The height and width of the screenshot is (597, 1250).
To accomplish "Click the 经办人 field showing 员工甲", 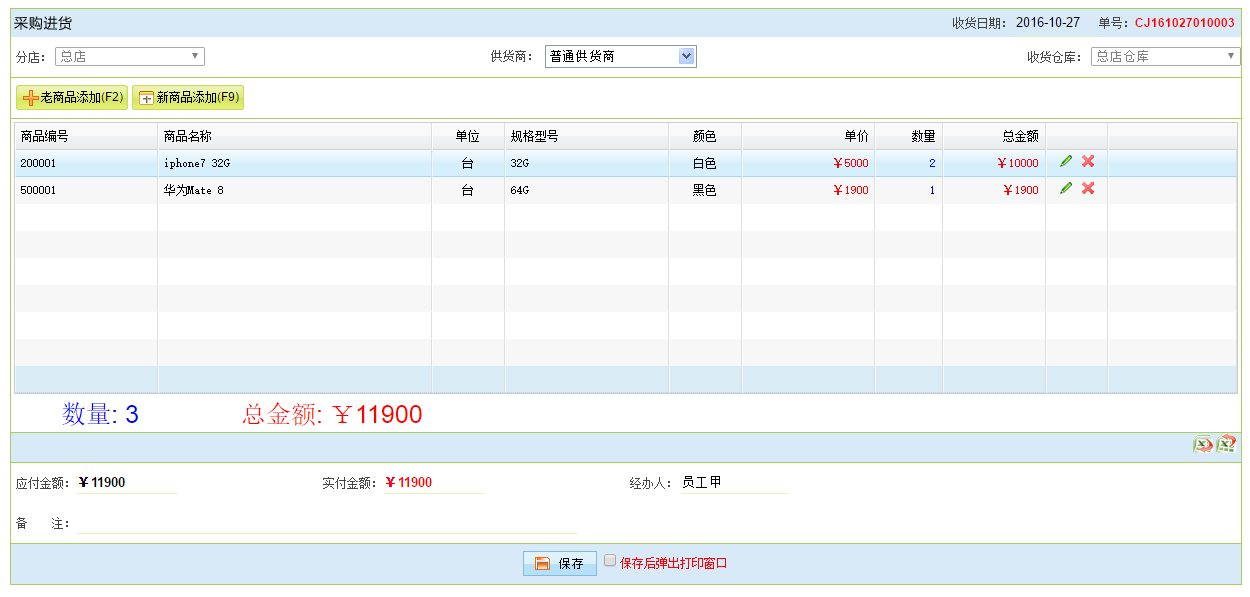I will [x=733, y=483].
